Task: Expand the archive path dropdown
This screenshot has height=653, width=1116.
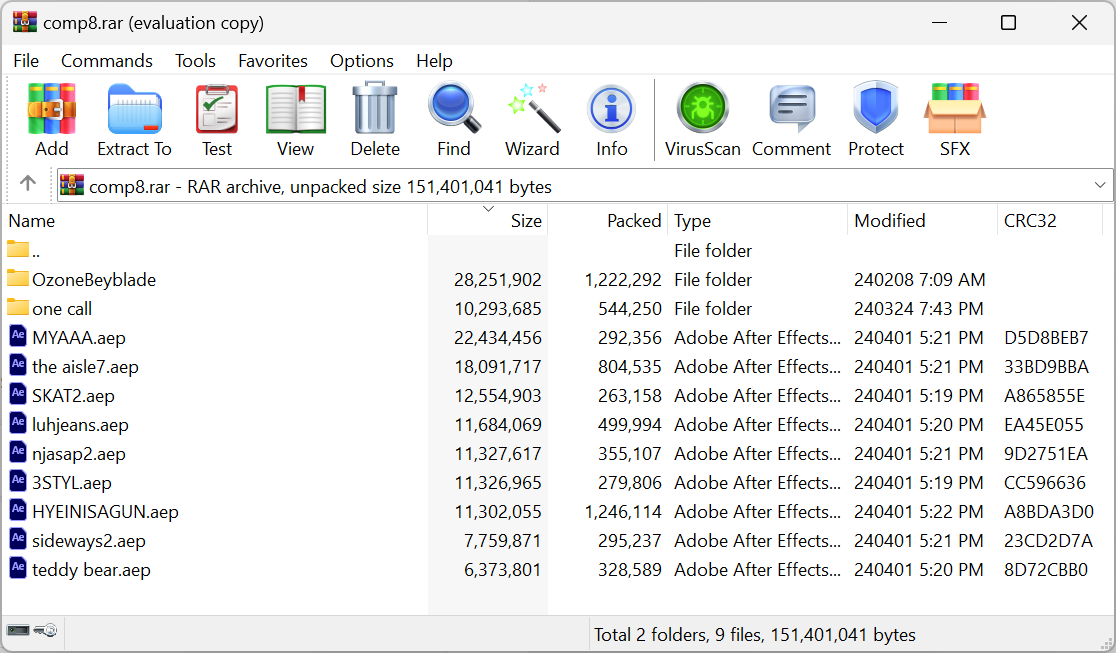Action: click(x=1100, y=186)
